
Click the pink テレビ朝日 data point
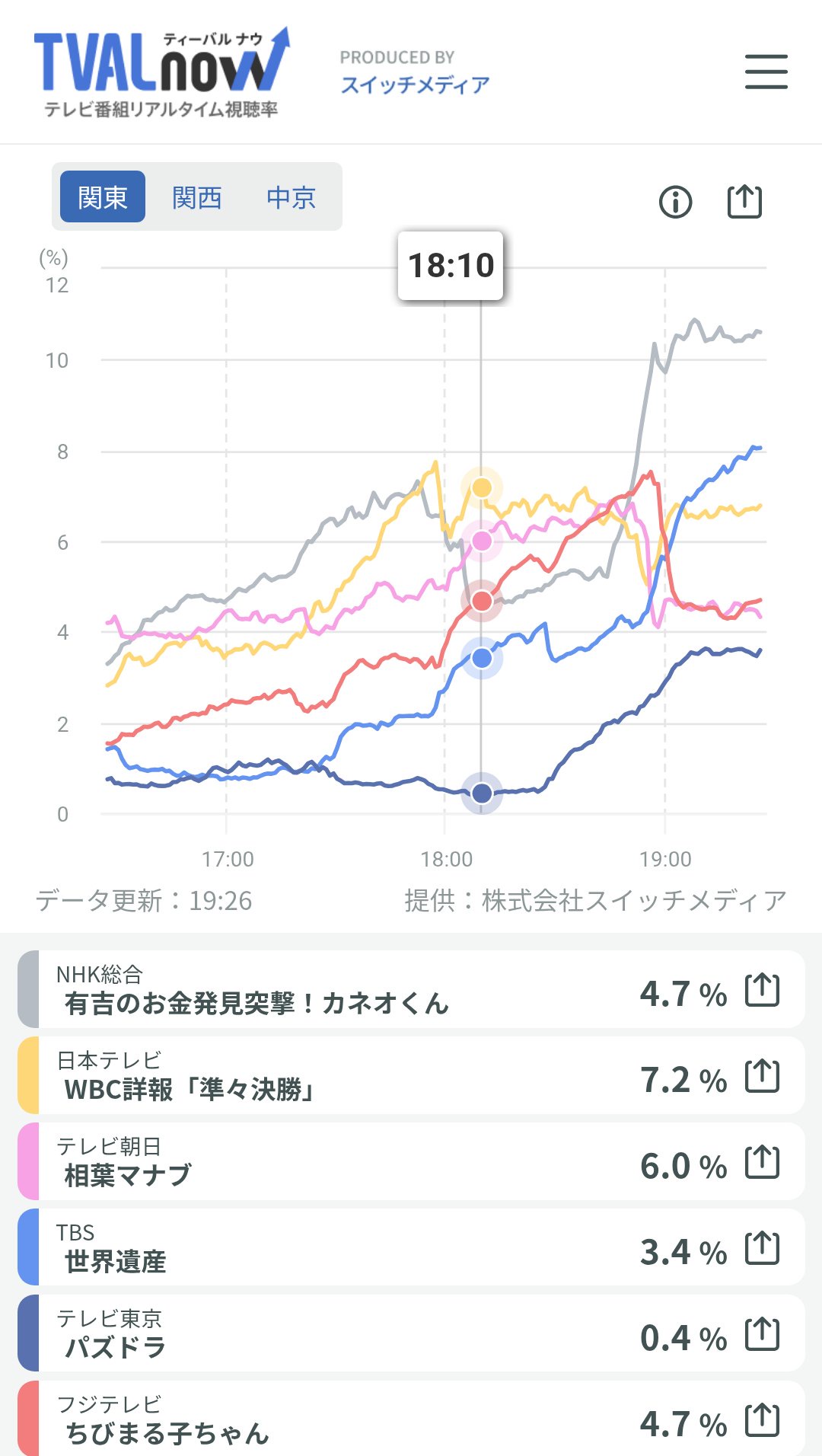coord(482,541)
